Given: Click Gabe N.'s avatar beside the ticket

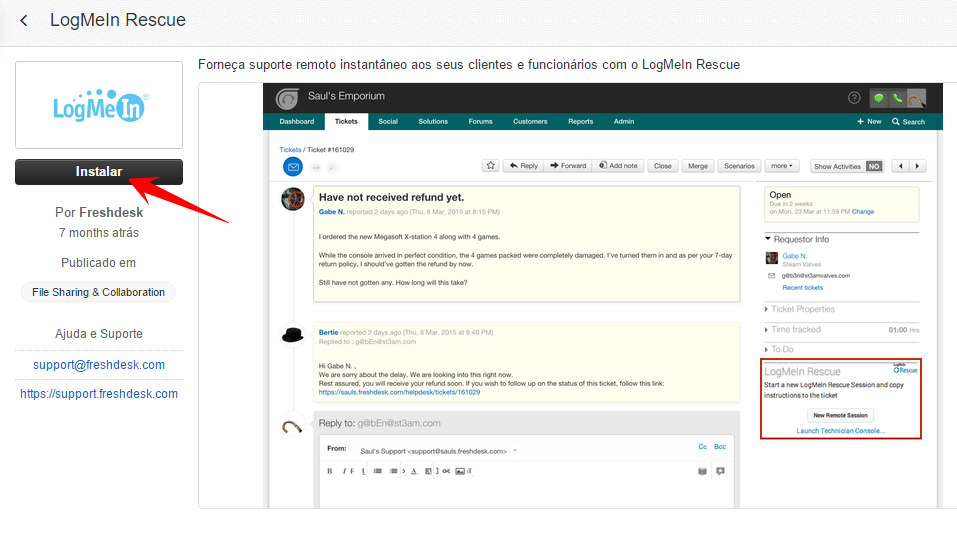Looking at the screenshot, I should click(293, 199).
